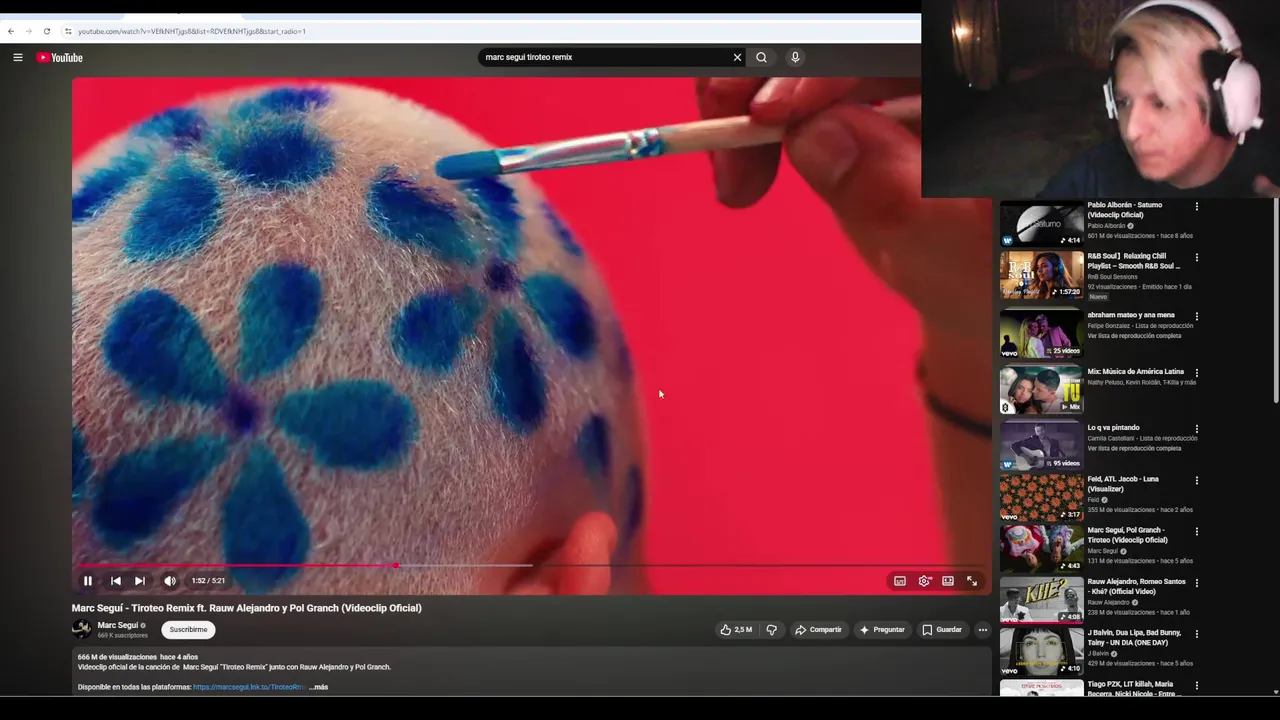Open Rauw Alejandro - Khé? video
1280x720 pixels.
(1041, 600)
